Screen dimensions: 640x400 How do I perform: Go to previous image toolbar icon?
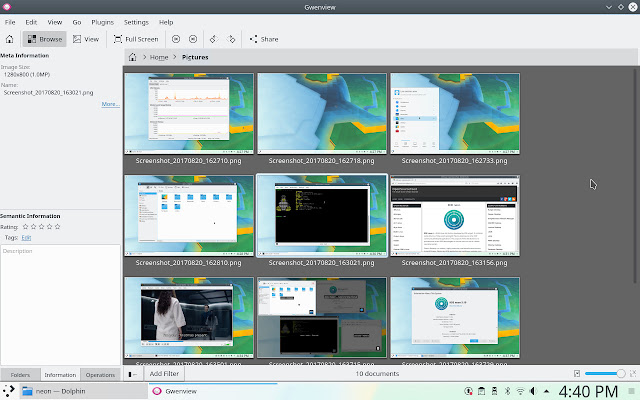click(176, 39)
